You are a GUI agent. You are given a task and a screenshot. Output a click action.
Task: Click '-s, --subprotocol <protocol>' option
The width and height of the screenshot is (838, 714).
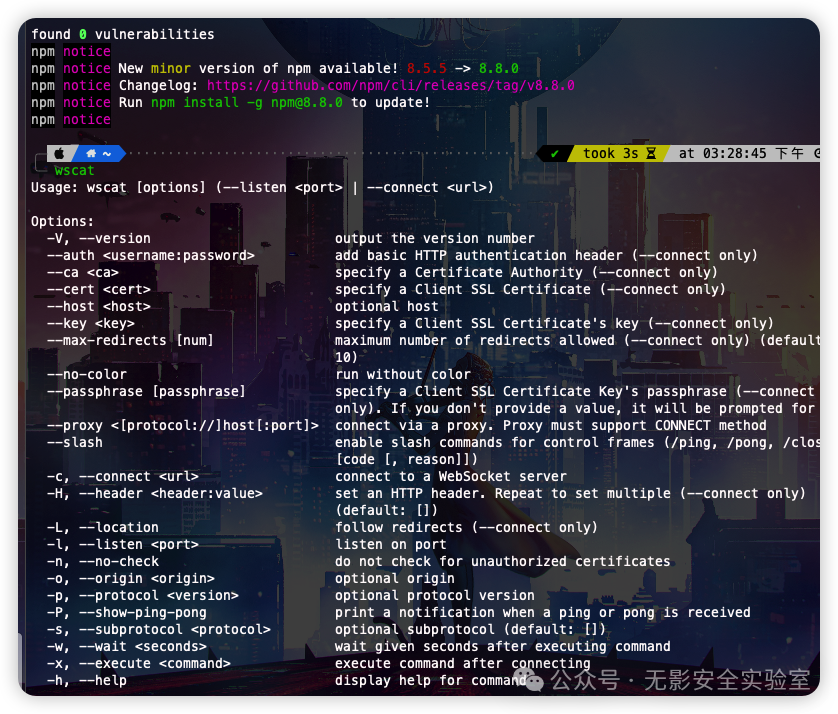(159, 630)
